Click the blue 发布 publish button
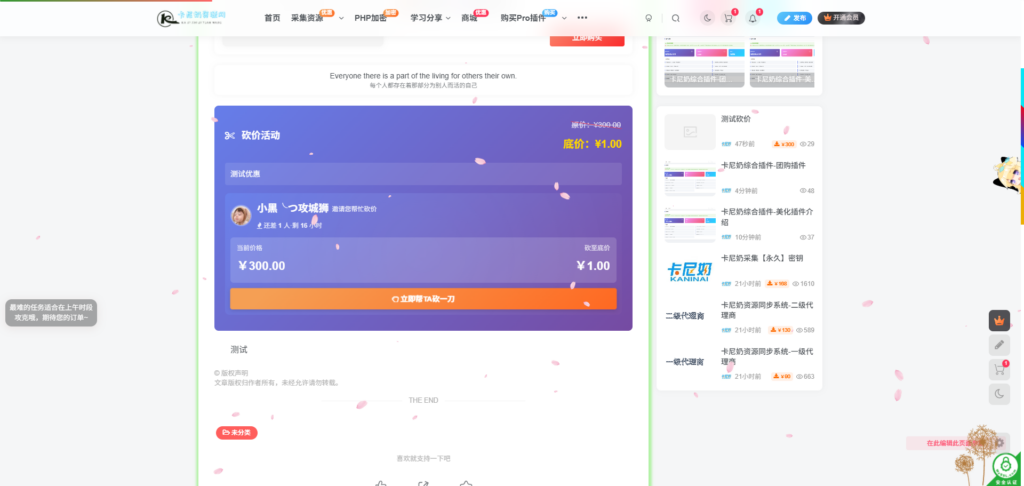The image size is (1024, 486). pyautogui.click(x=795, y=18)
